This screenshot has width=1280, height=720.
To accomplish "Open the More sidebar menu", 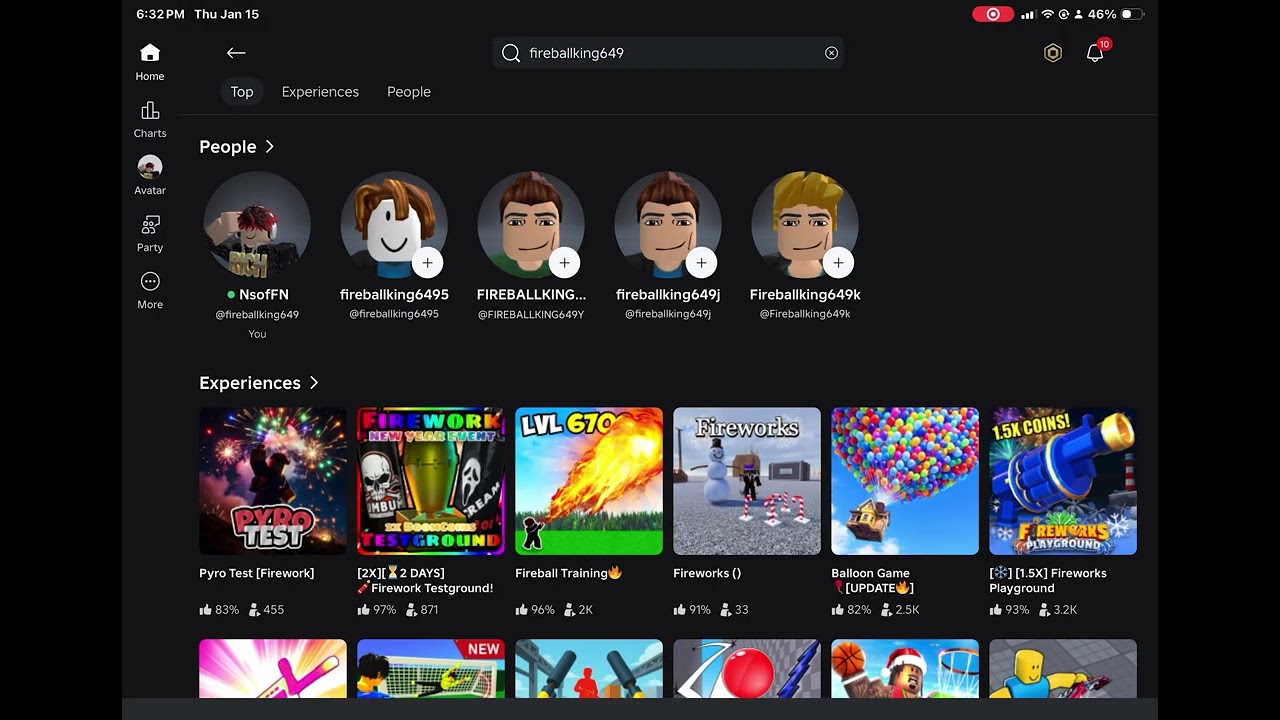I will [150, 290].
